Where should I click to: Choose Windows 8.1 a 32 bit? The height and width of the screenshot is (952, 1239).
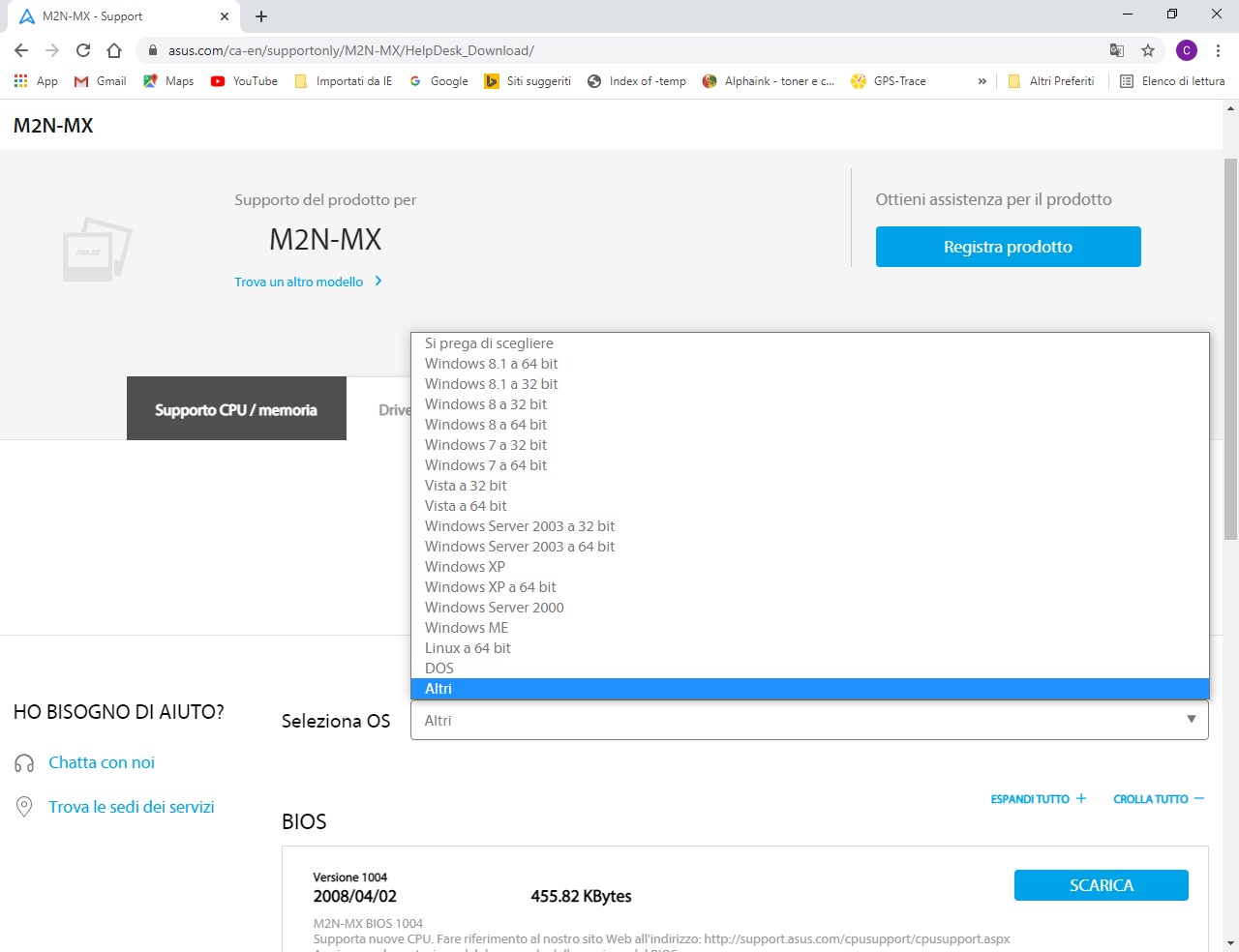click(809, 384)
